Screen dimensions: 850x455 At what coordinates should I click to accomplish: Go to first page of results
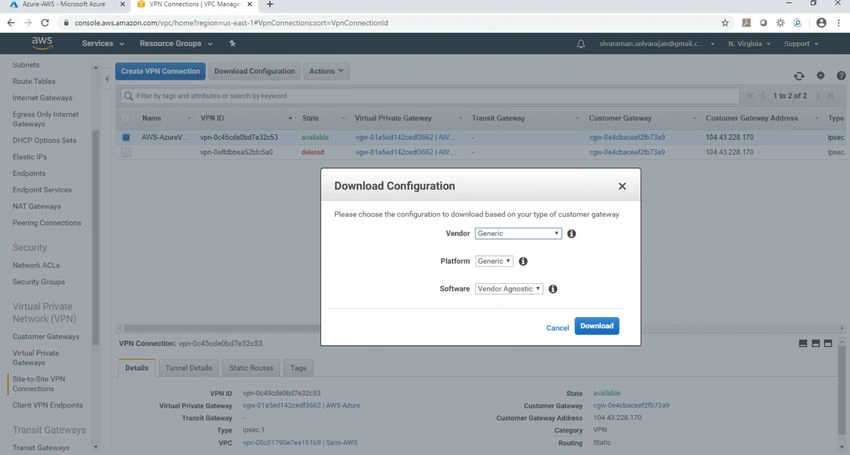click(750, 96)
